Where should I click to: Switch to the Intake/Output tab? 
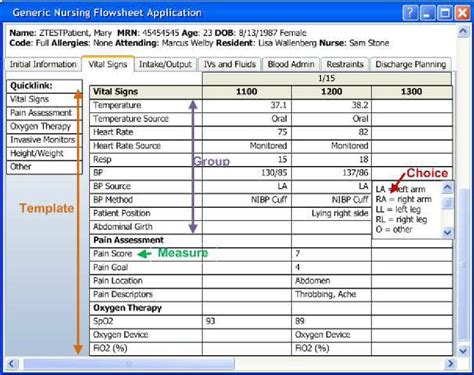click(x=165, y=64)
